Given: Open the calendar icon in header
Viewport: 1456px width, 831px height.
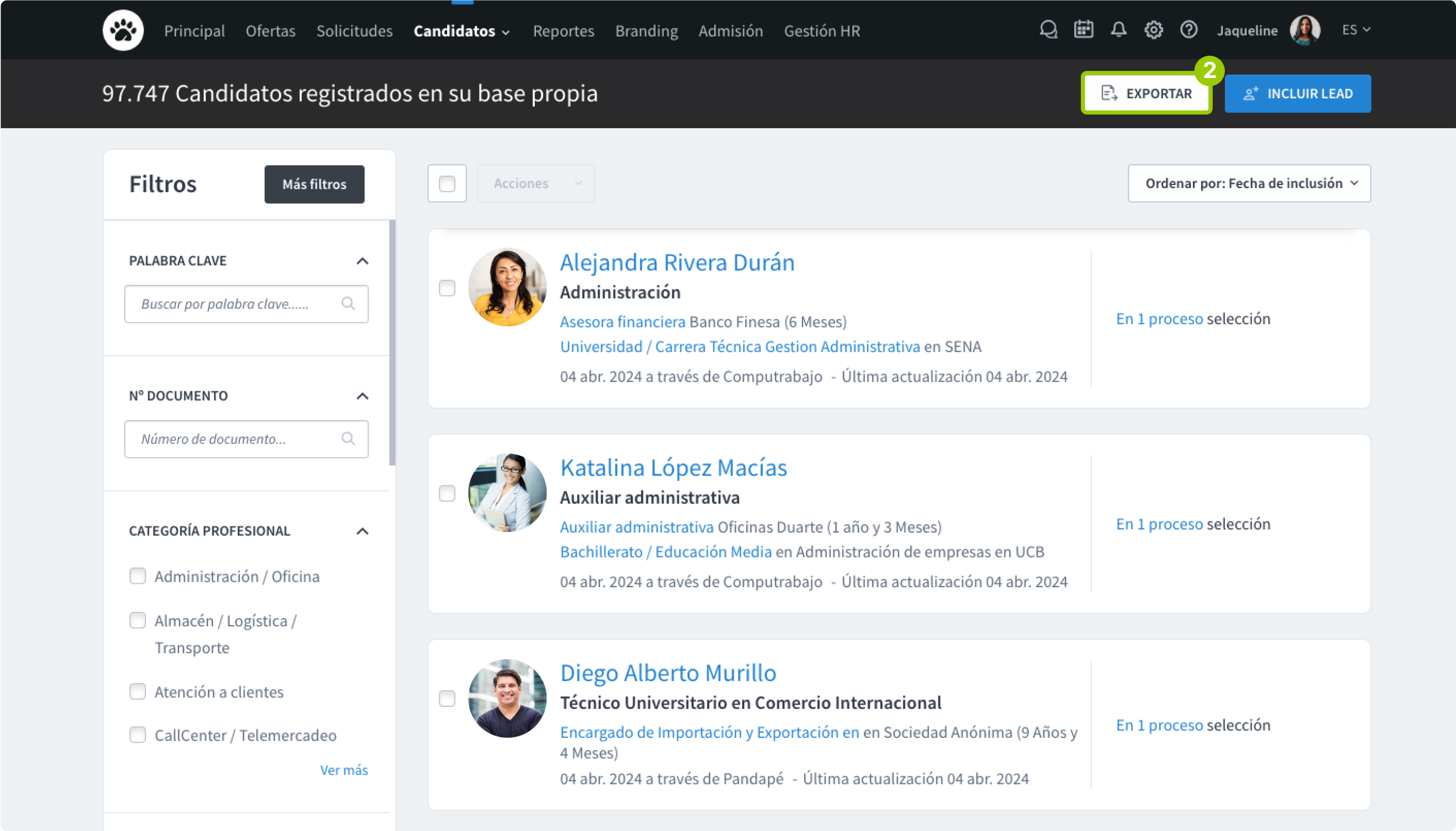Looking at the screenshot, I should tap(1083, 30).
